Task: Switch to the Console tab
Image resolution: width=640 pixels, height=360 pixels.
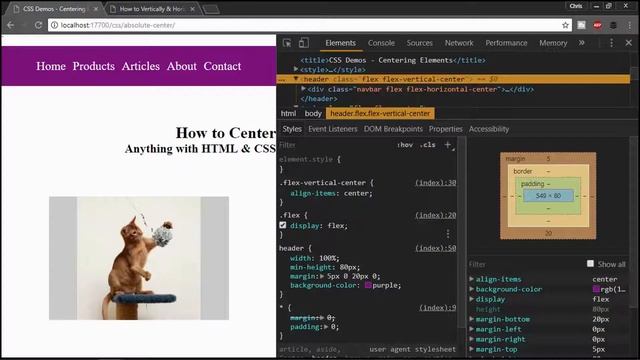Action: [x=381, y=43]
